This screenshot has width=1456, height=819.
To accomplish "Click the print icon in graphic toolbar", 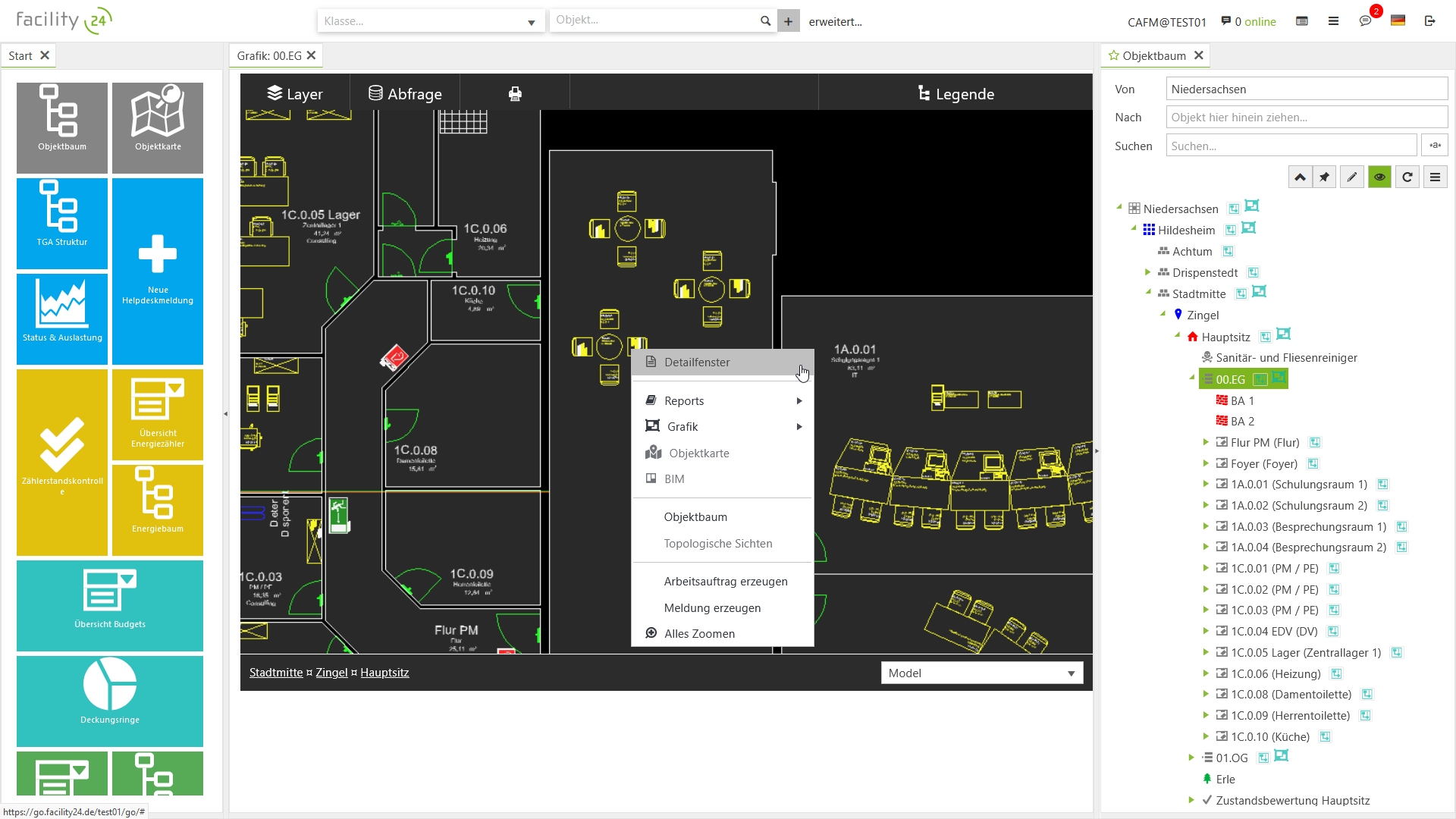I will [x=515, y=94].
